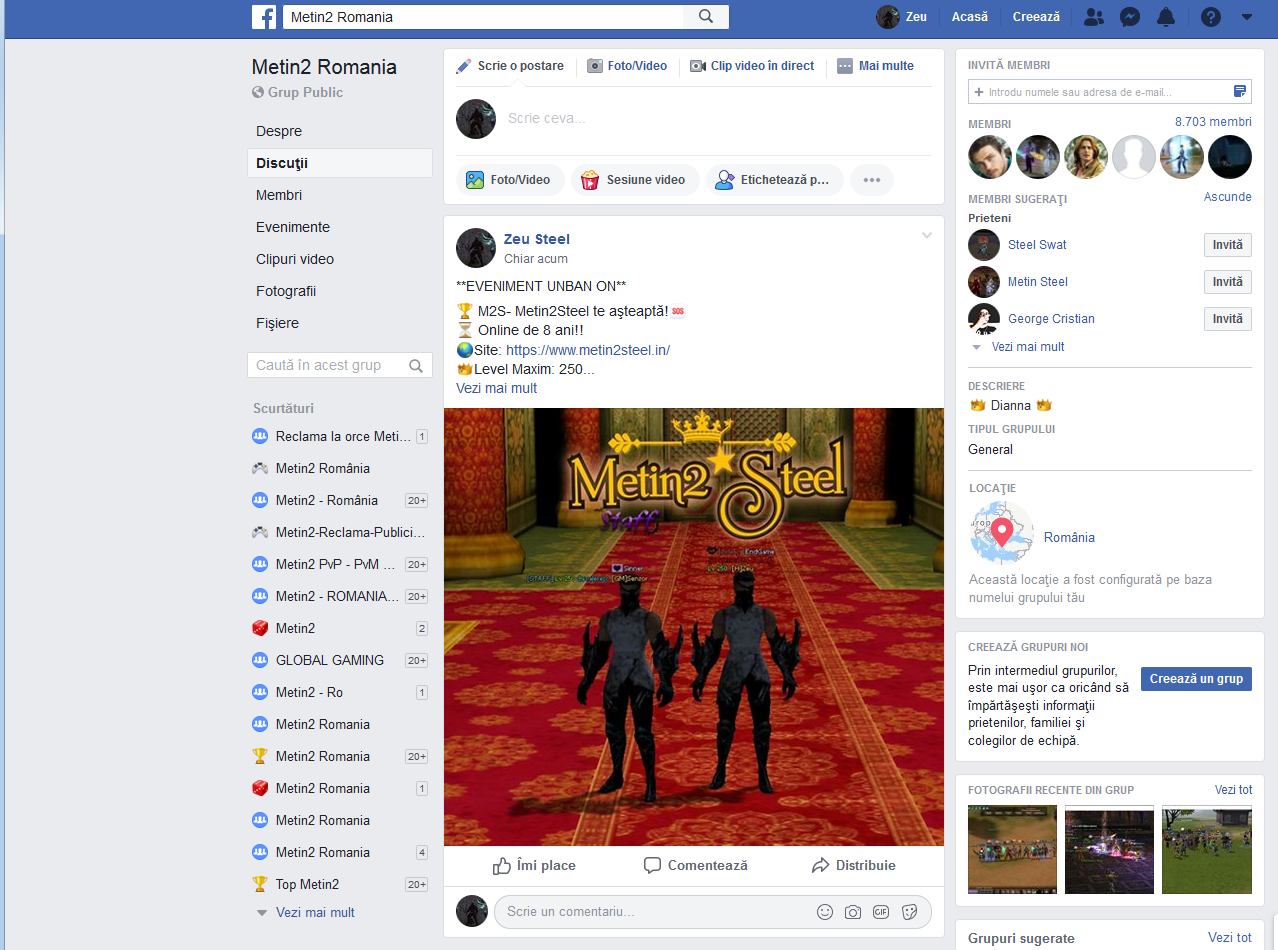Open Vezi tot for recent group photos
Screen dimensions: 1278x950
(1233, 790)
